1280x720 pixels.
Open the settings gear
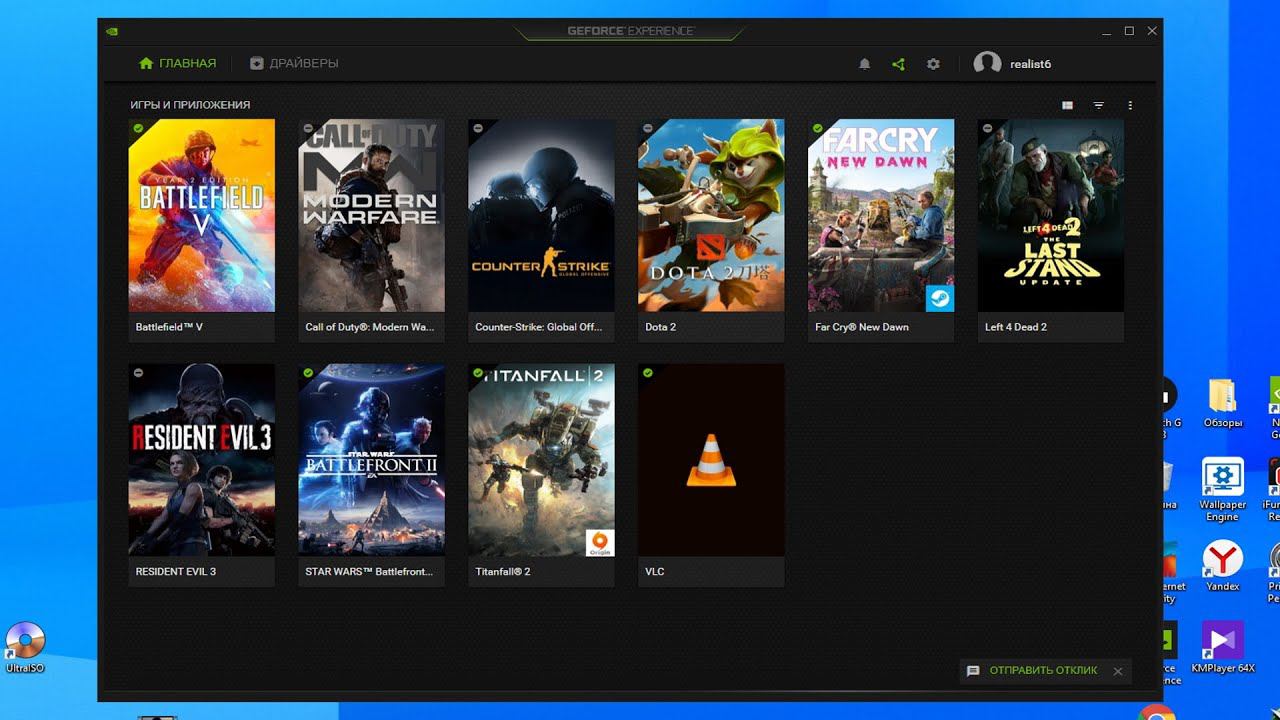pyautogui.click(x=933, y=64)
